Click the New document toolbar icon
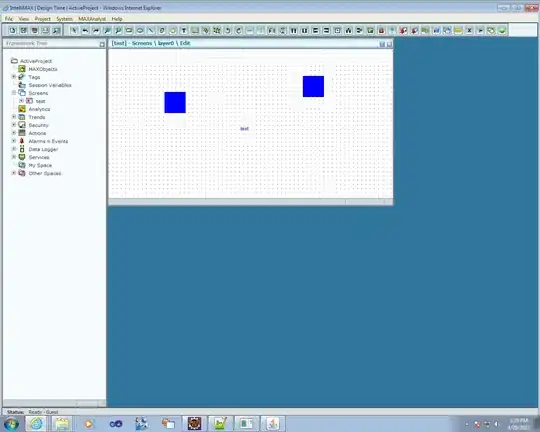The height and width of the screenshot is (432, 540). click(x=12, y=31)
